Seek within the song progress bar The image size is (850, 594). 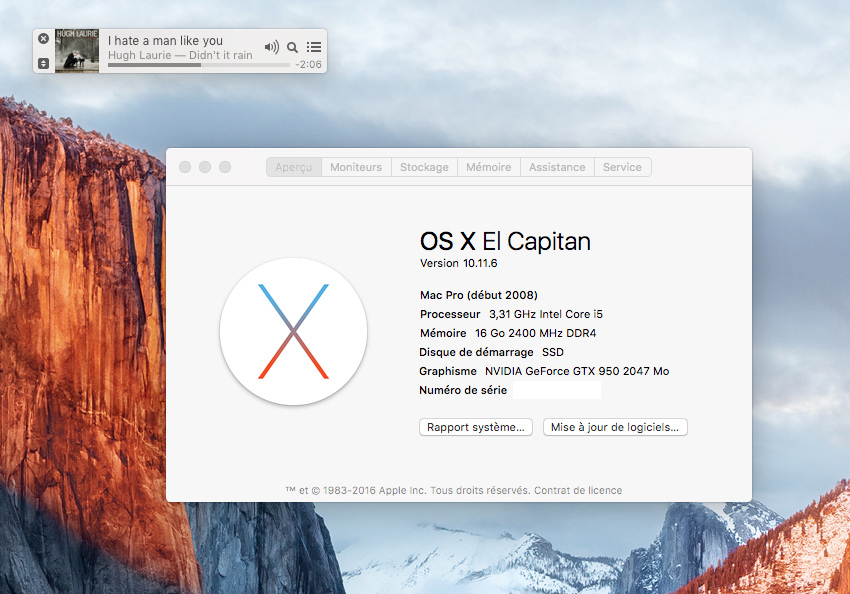click(198, 65)
